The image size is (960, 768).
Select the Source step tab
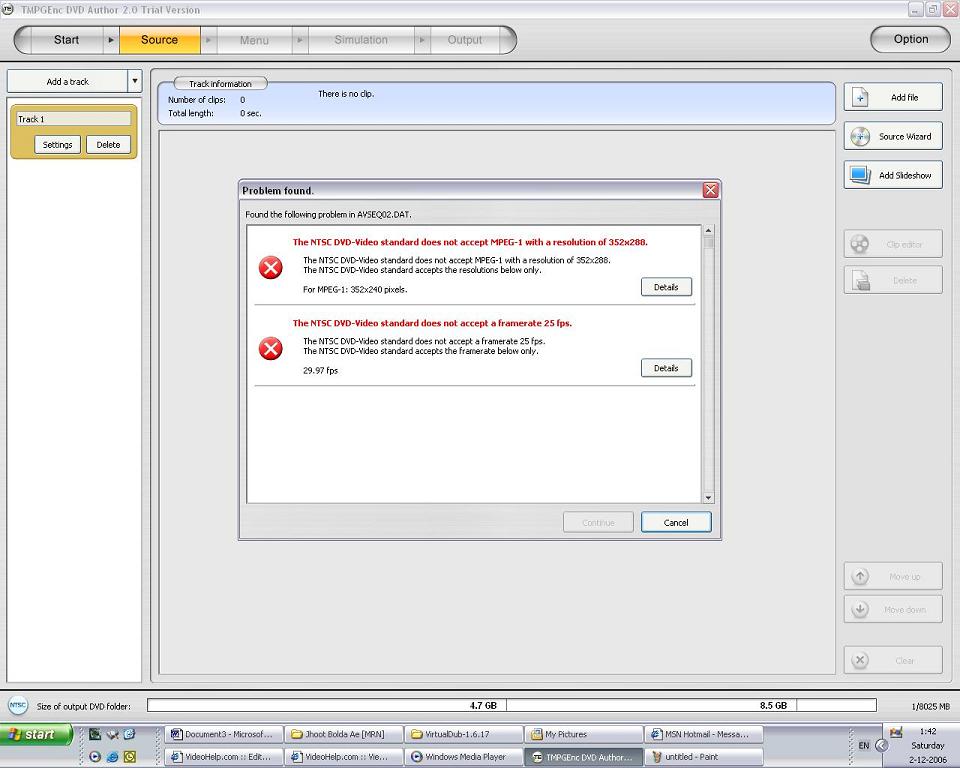(x=160, y=40)
